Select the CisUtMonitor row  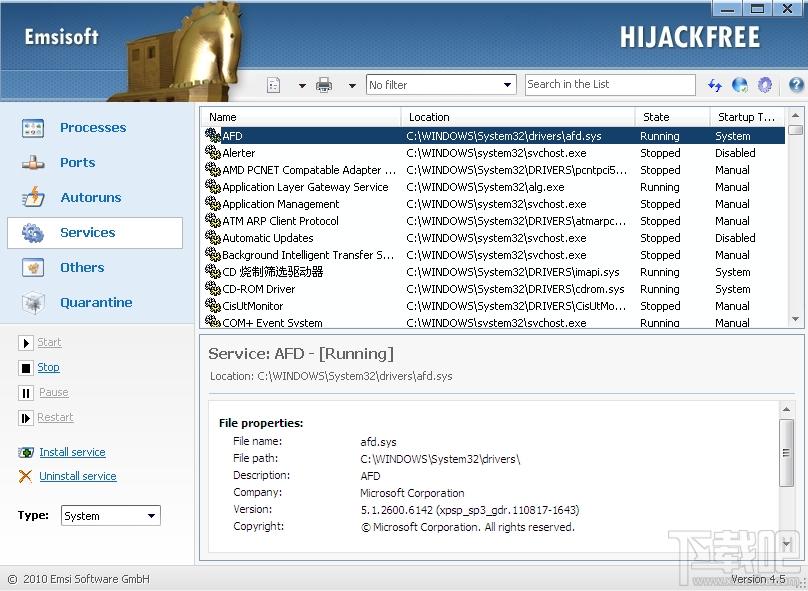(493, 306)
